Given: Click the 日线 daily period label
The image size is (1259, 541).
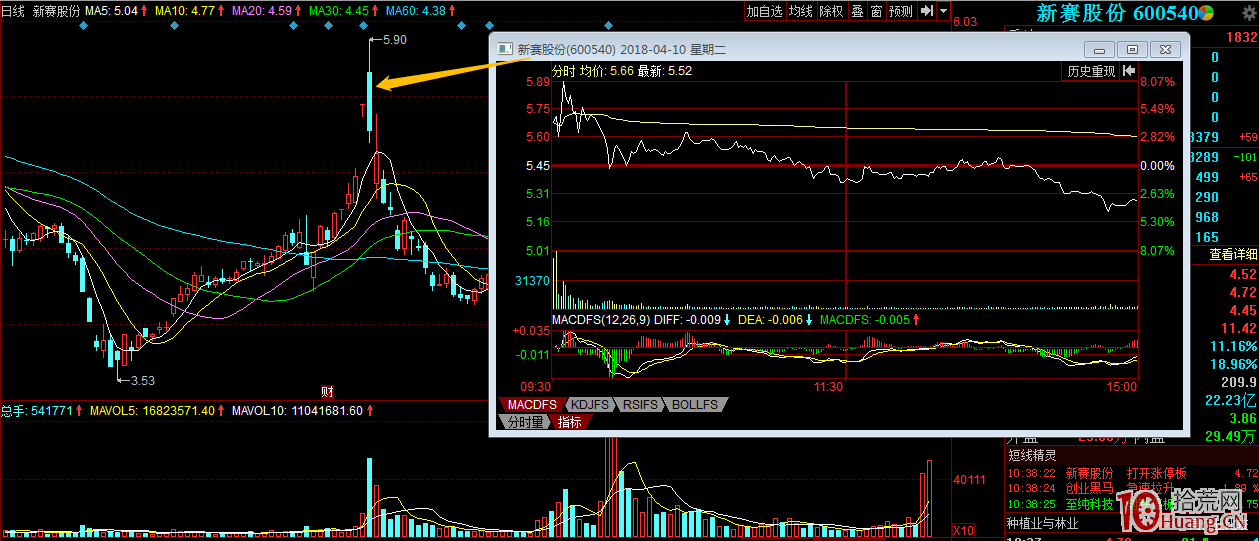Looking at the screenshot, I should (13, 11).
